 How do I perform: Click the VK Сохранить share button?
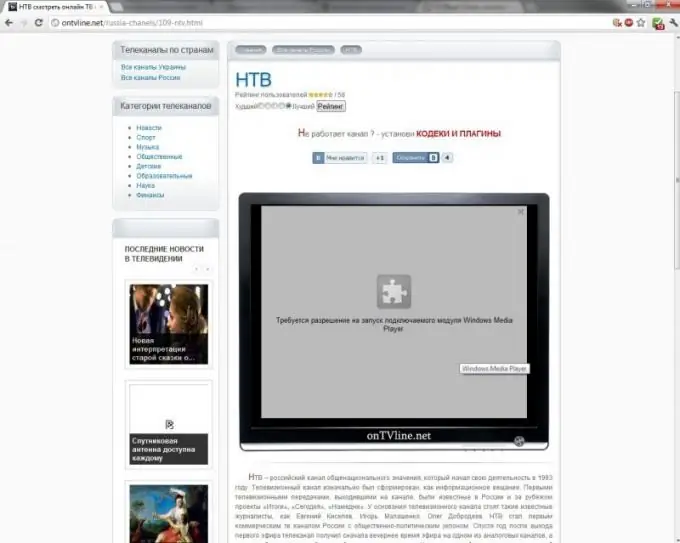[415, 157]
